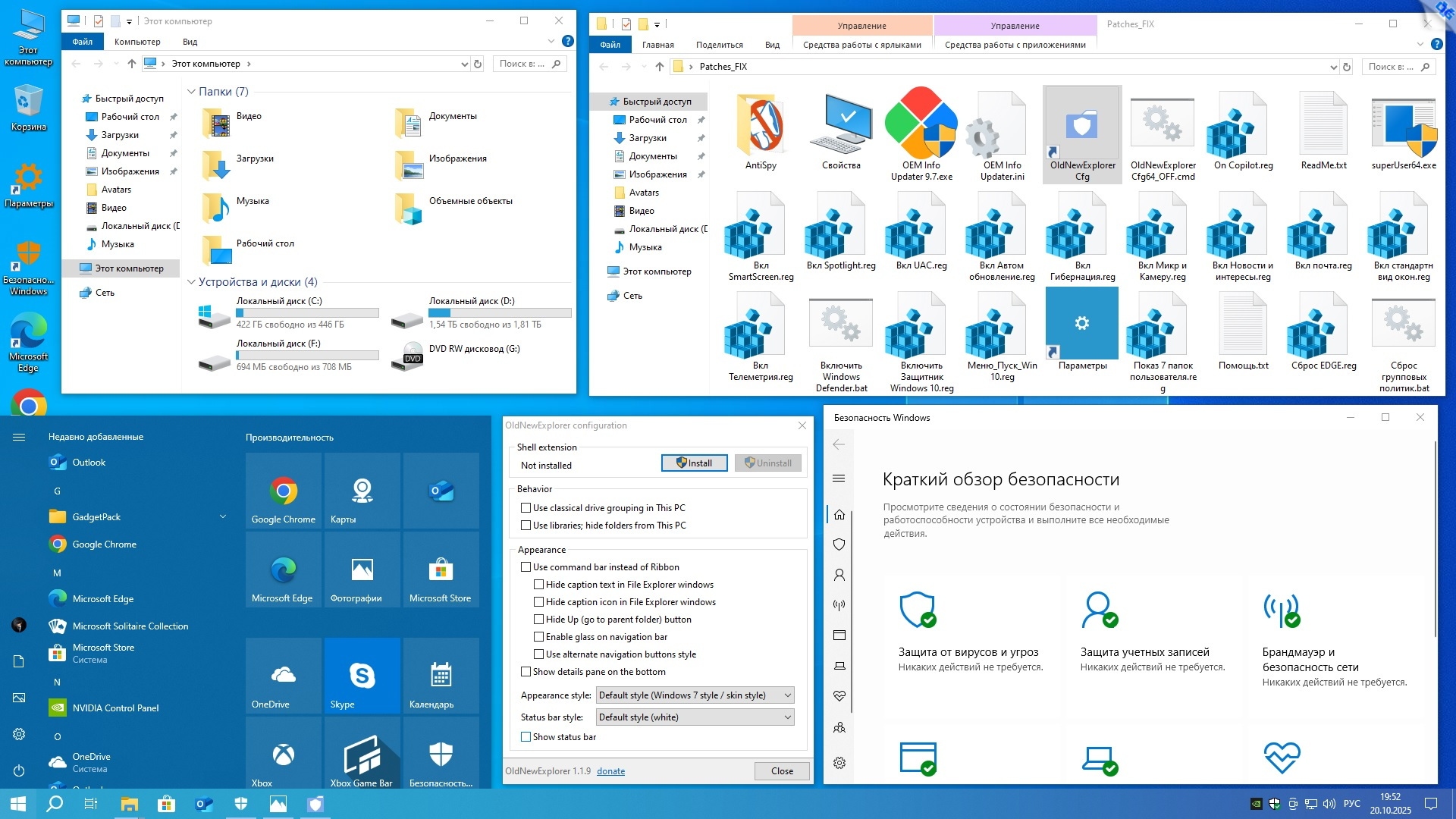Open the AntiSpy file icon

point(761,125)
